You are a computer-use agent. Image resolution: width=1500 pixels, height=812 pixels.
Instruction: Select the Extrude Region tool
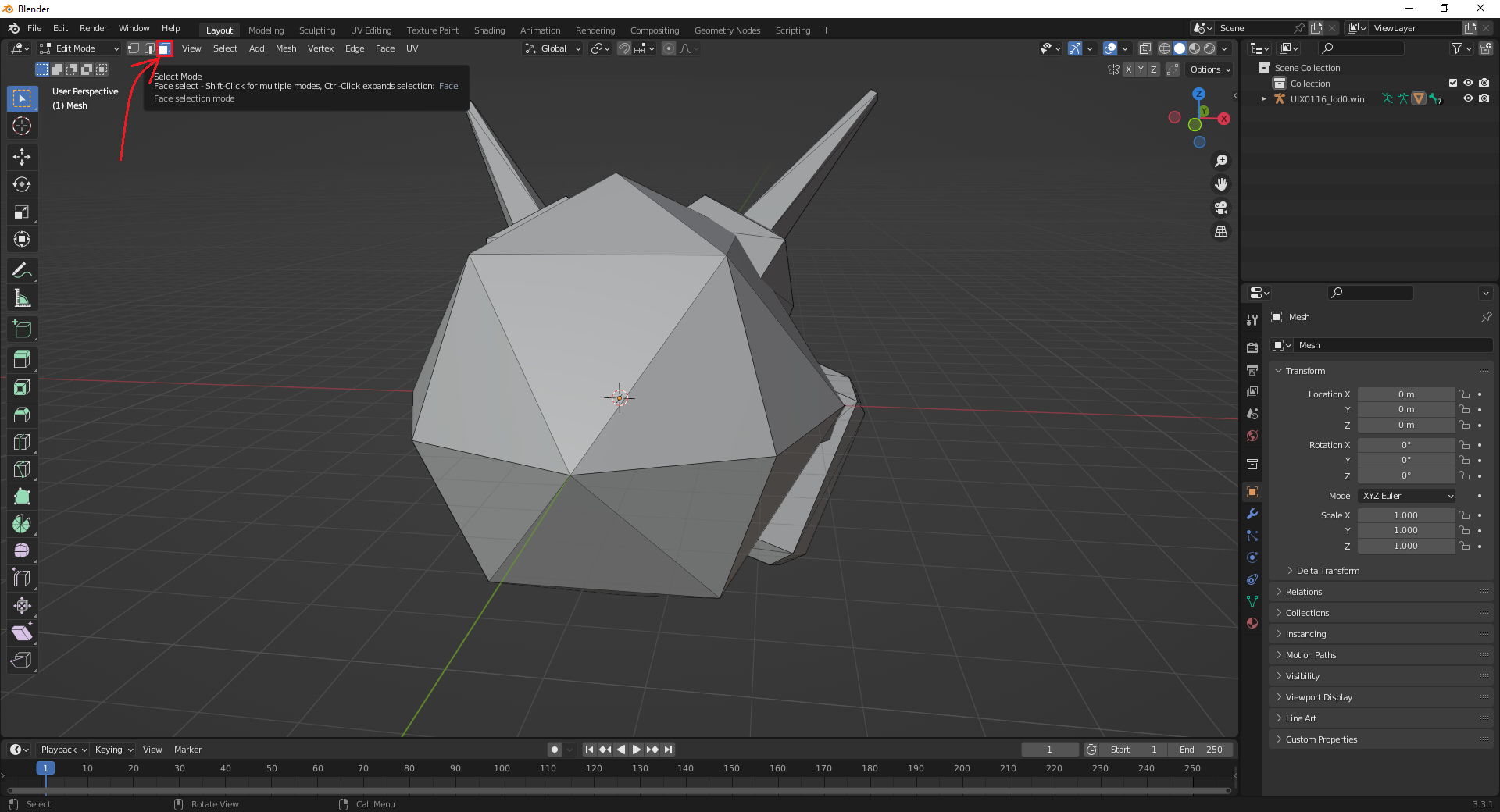22,360
